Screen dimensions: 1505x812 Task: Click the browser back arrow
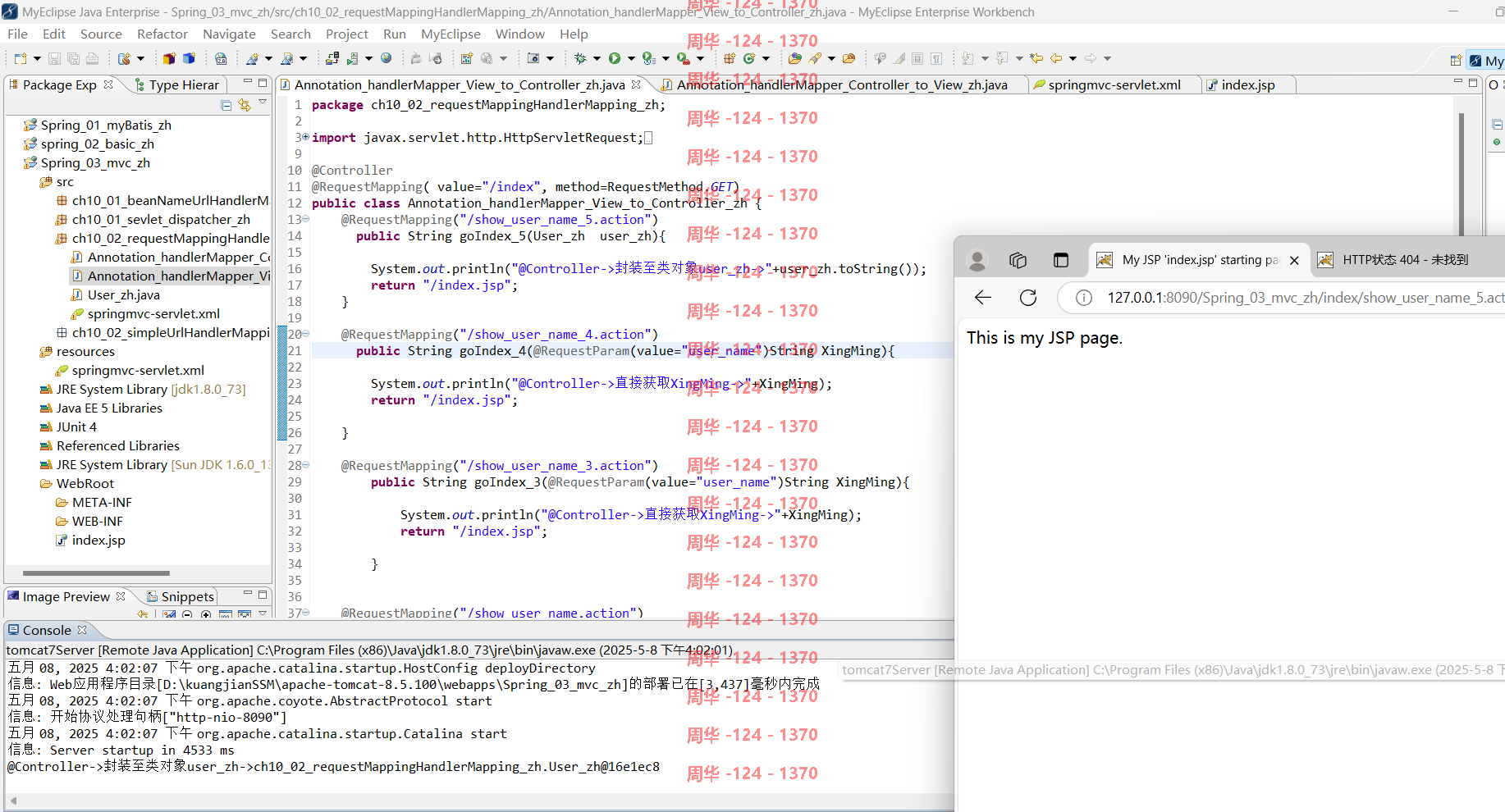click(x=982, y=298)
